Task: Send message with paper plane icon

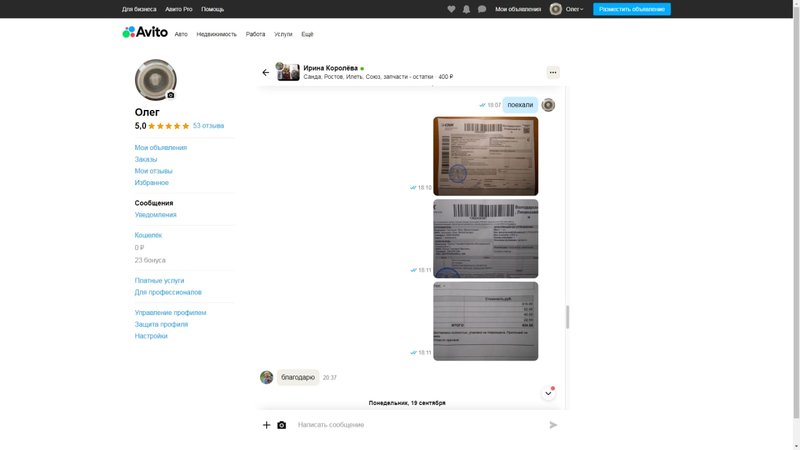Action: tap(553, 425)
